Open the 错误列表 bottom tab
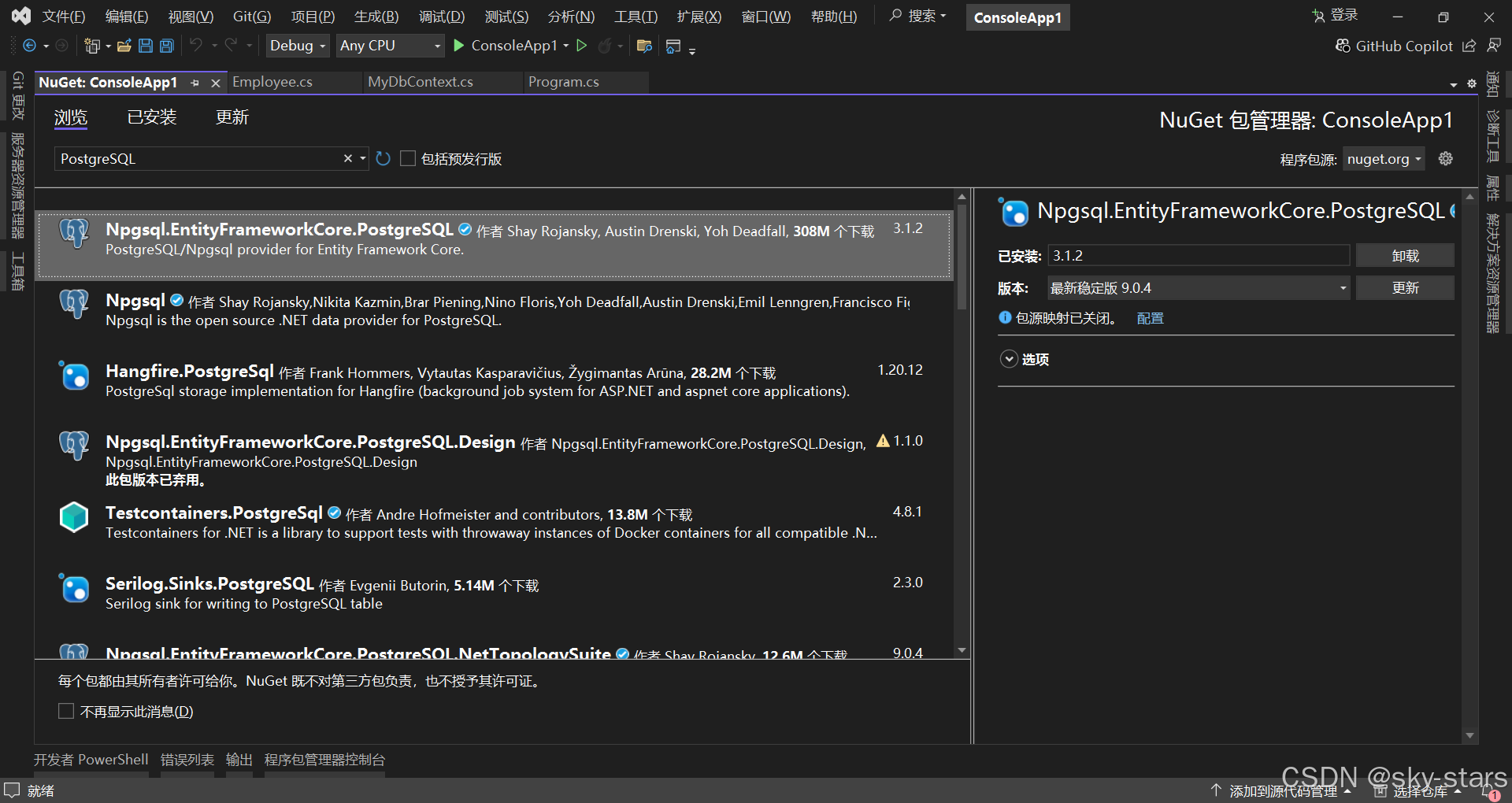 (187, 760)
